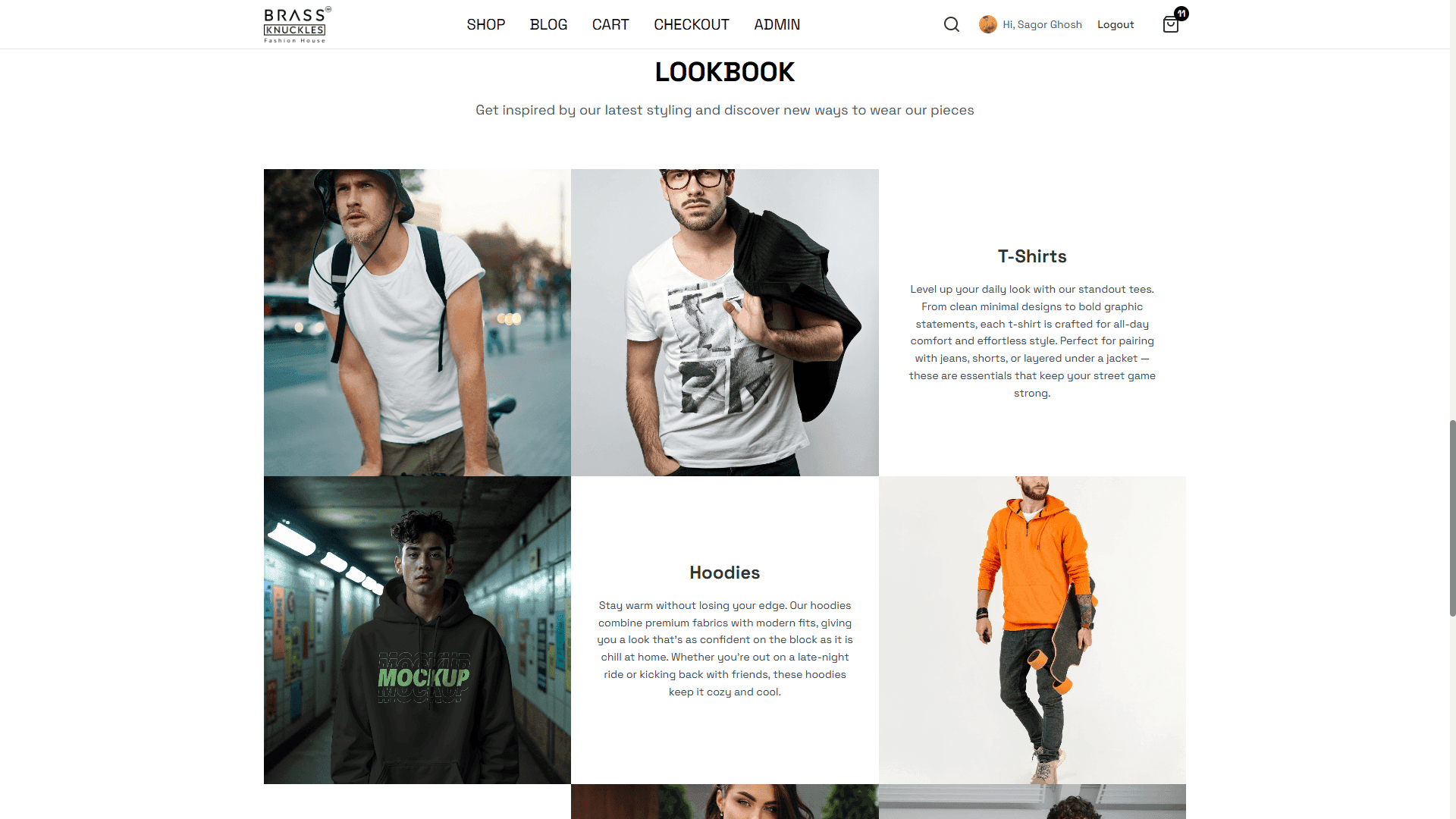1456x819 pixels.
Task: Open the ADMIN menu item
Action: tap(777, 24)
